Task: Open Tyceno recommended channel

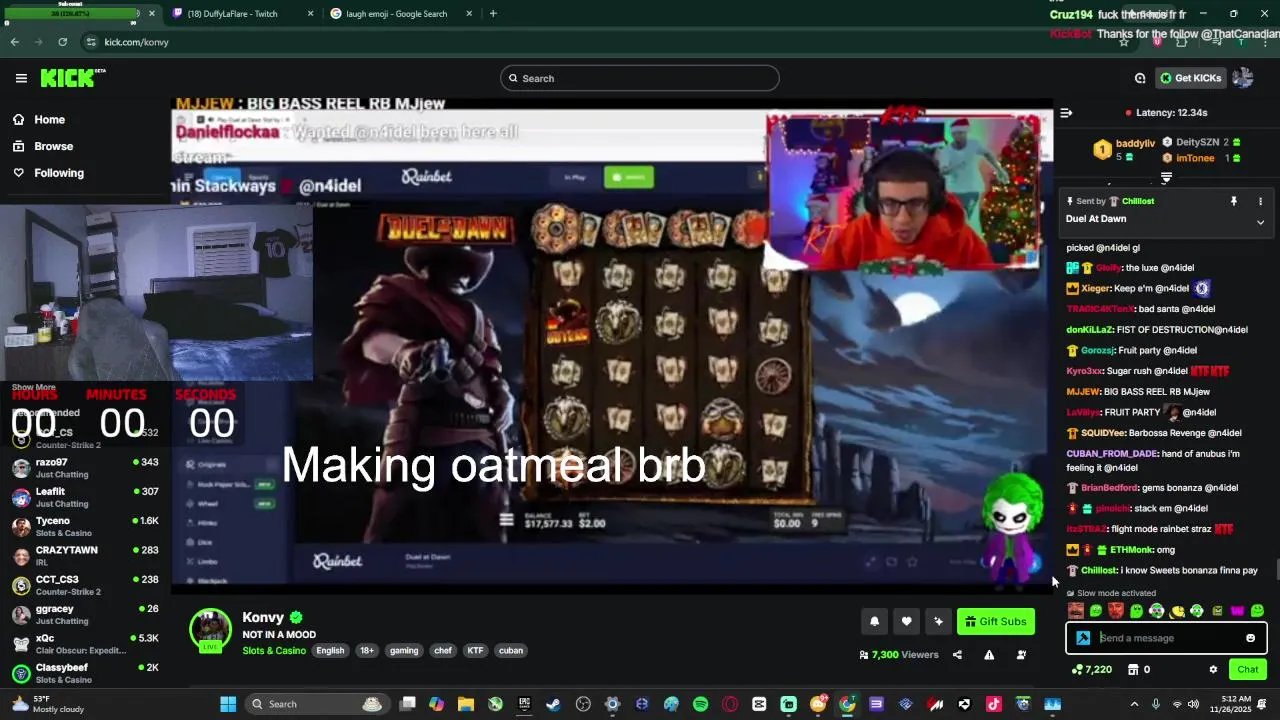Action: tap(85, 527)
